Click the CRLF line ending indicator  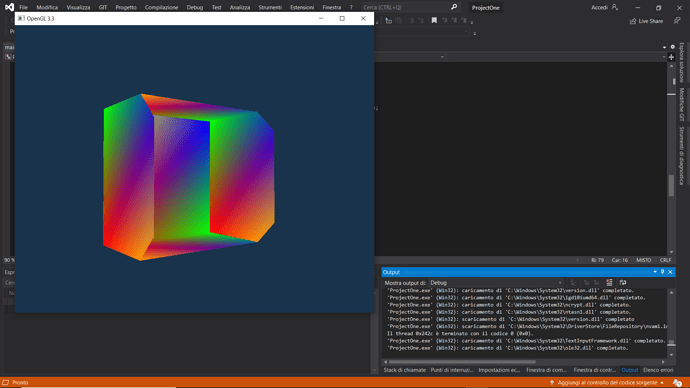coord(665,260)
